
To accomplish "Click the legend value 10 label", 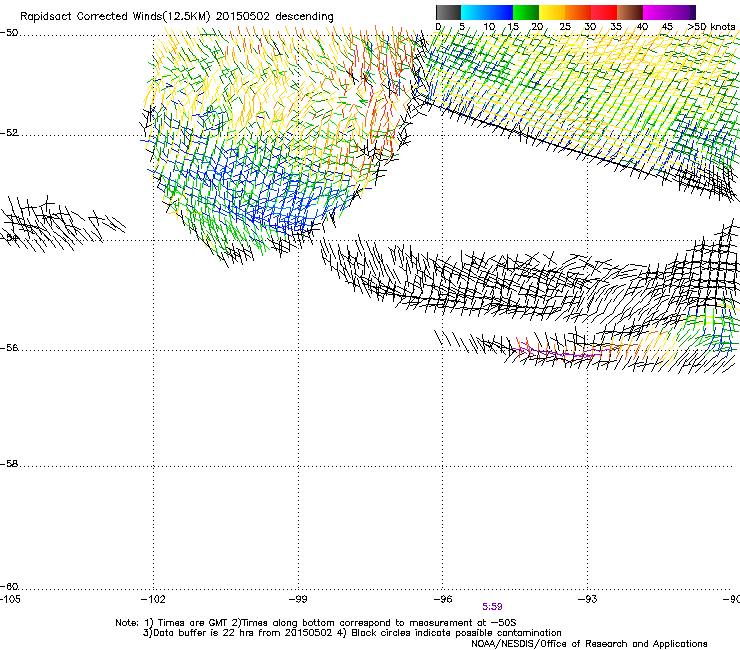I will [x=489, y=27].
